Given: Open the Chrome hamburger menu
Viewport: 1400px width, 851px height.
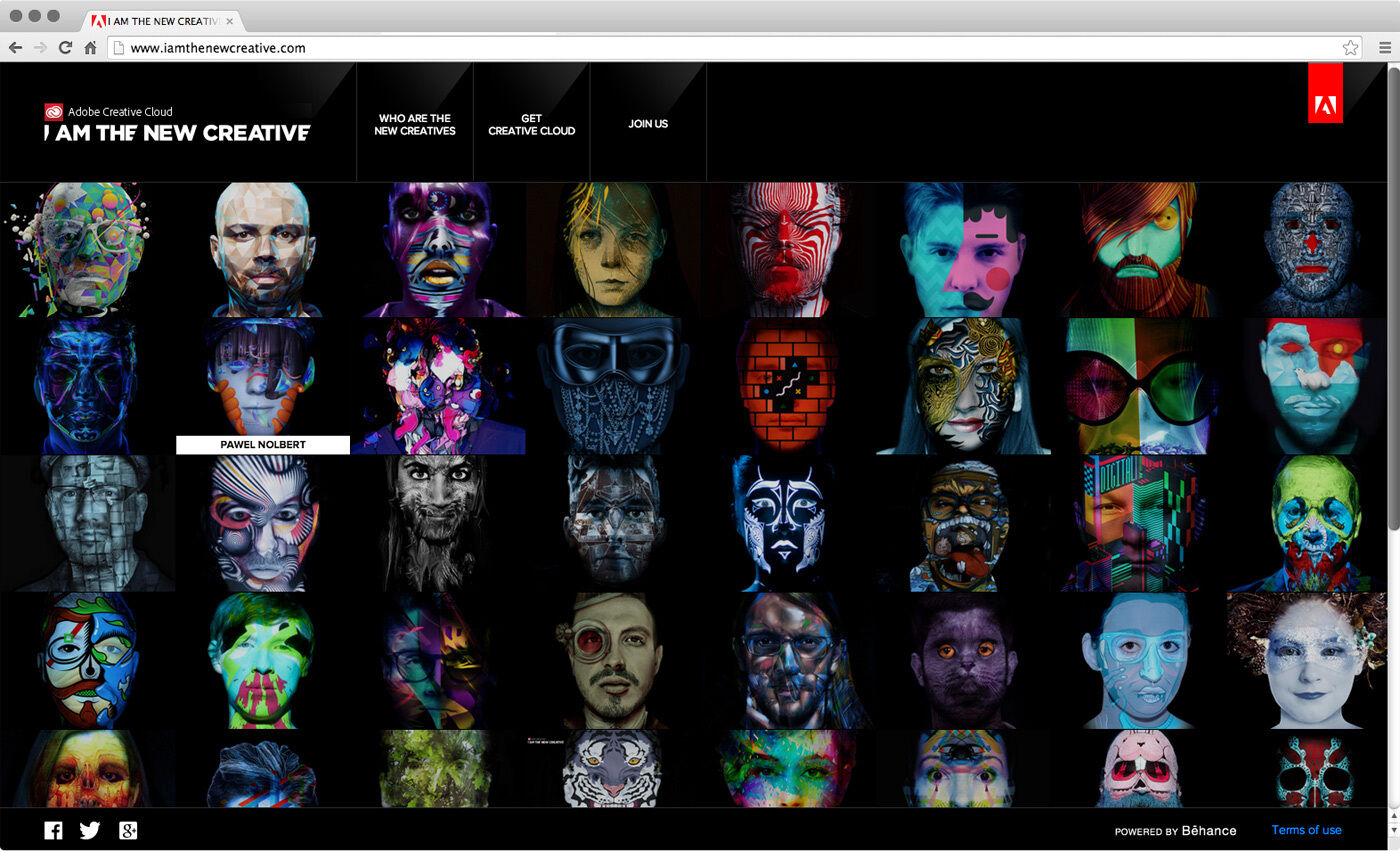Looking at the screenshot, I should point(1385,48).
